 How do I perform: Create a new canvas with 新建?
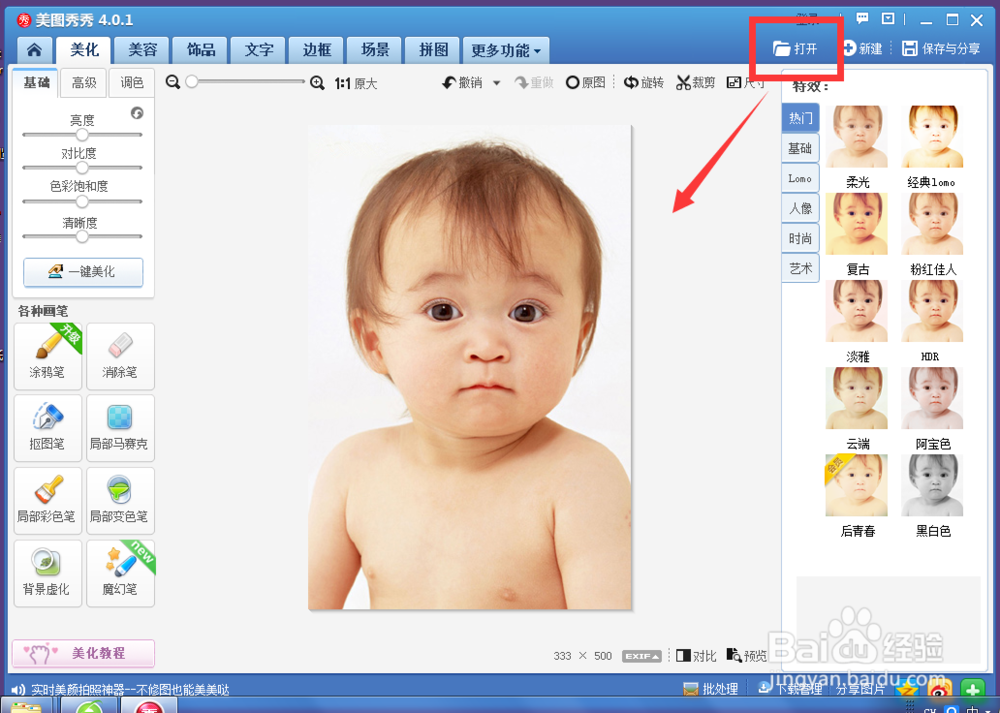(x=863, y=48)
